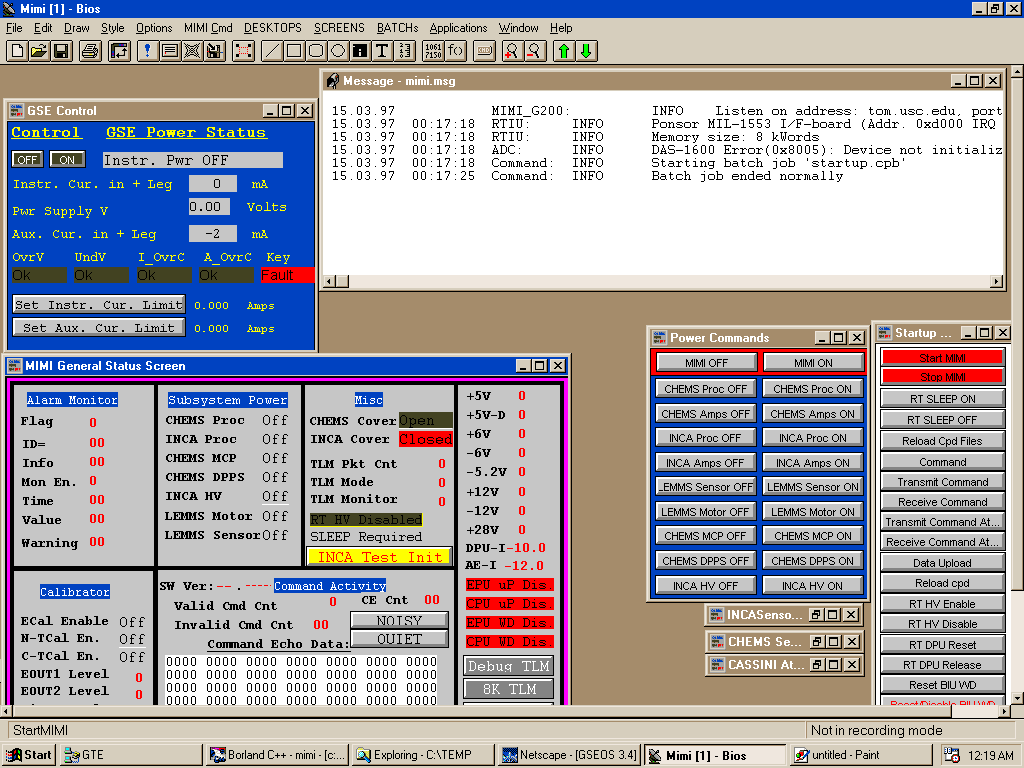
Task: Restore the minimized INCASensor window
Action: pos(816,615)
